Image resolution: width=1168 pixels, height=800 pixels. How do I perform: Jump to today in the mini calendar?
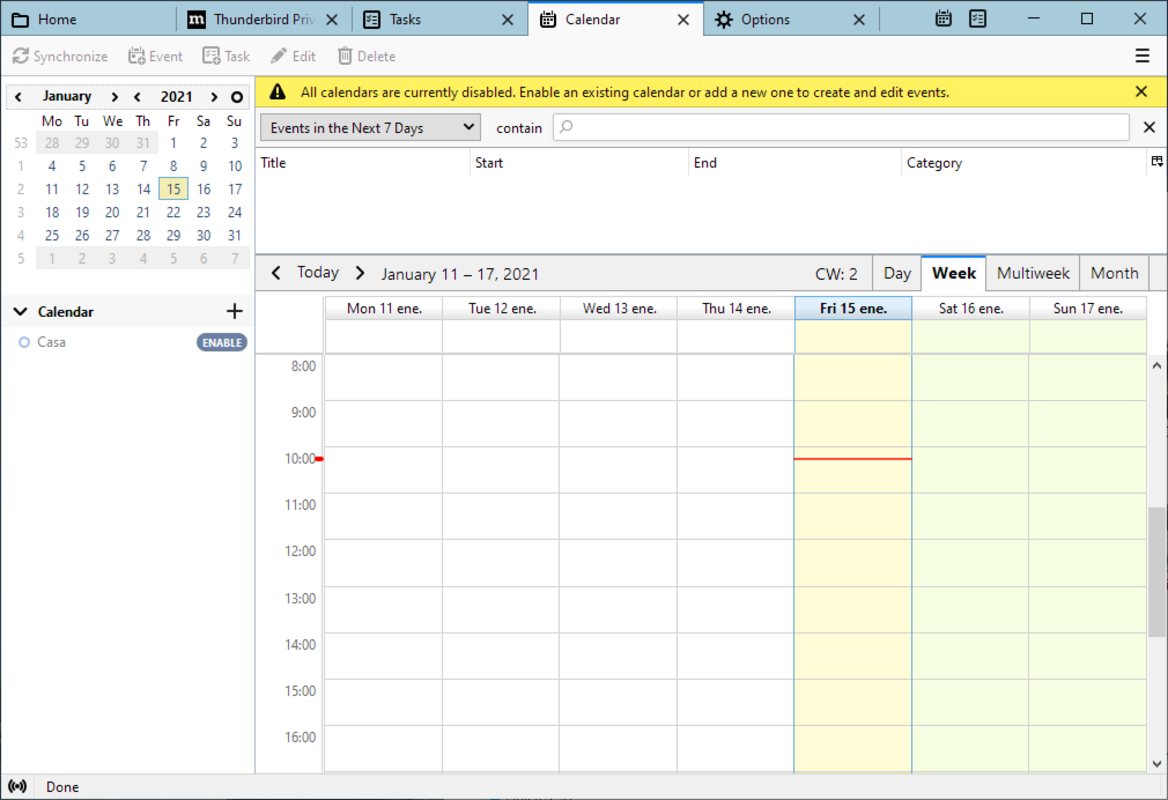[237, 97]
